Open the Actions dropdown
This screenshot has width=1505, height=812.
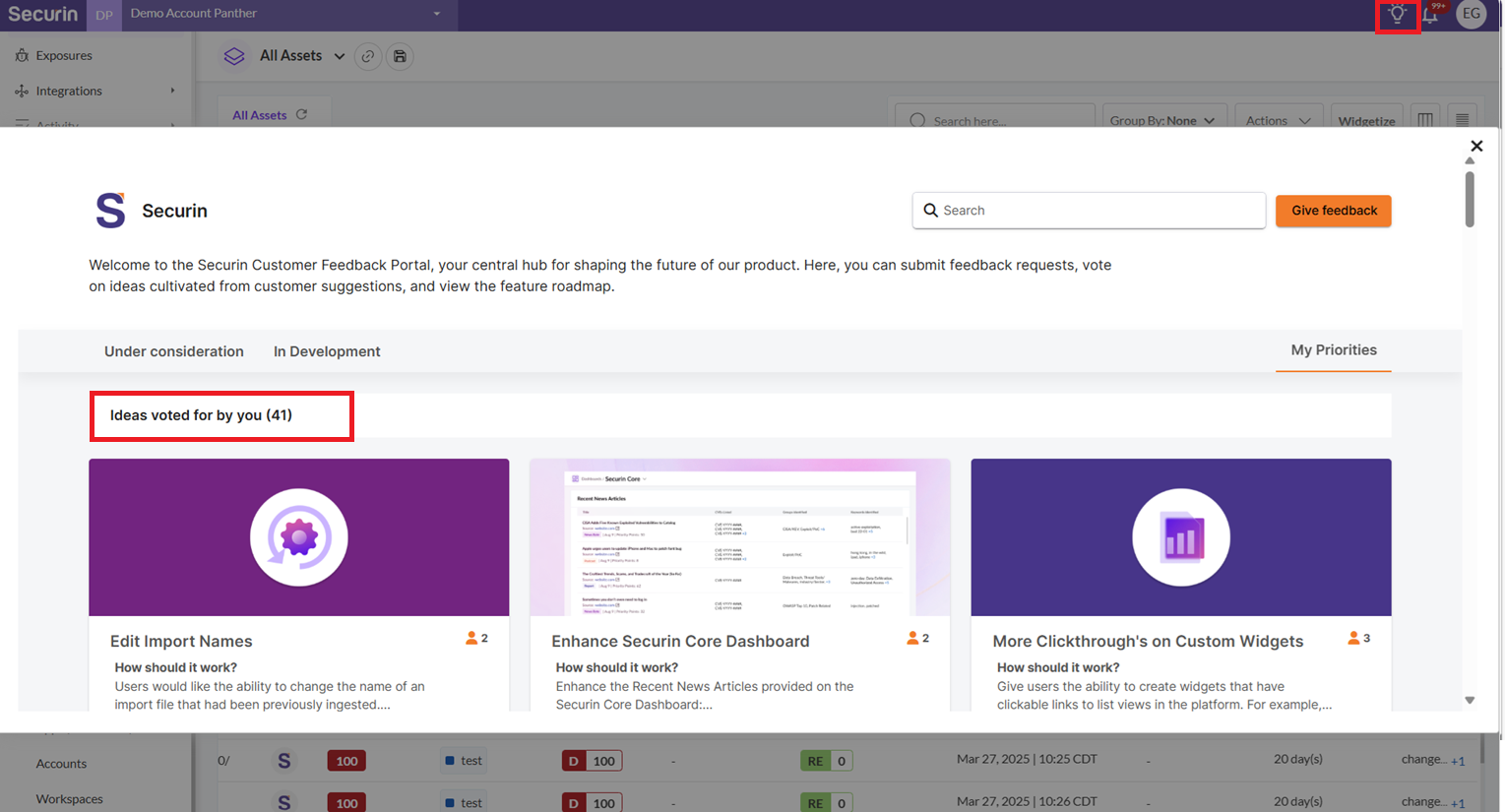click(1278, 120)
